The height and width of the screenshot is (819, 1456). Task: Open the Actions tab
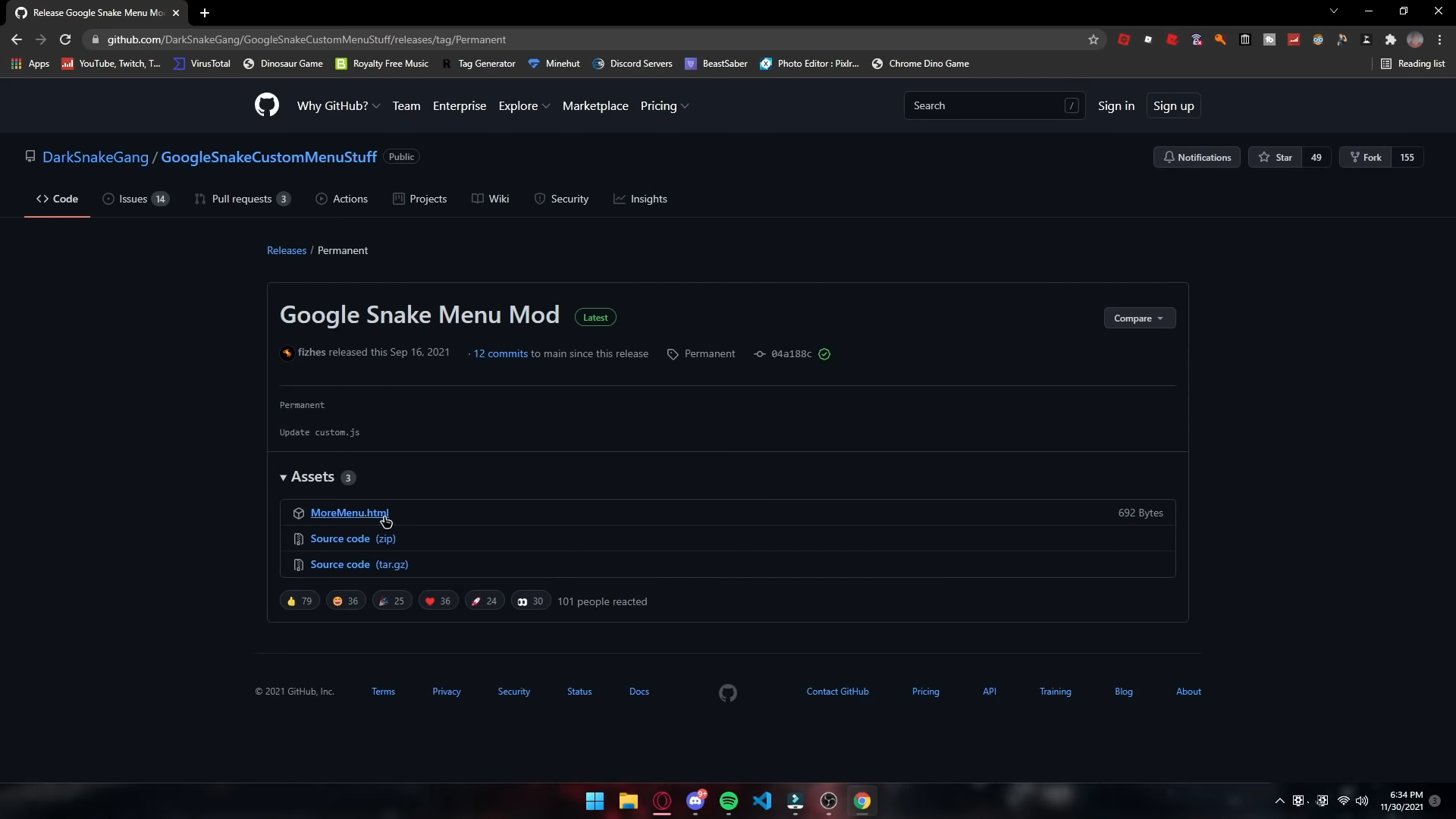(x=341, y=199)
